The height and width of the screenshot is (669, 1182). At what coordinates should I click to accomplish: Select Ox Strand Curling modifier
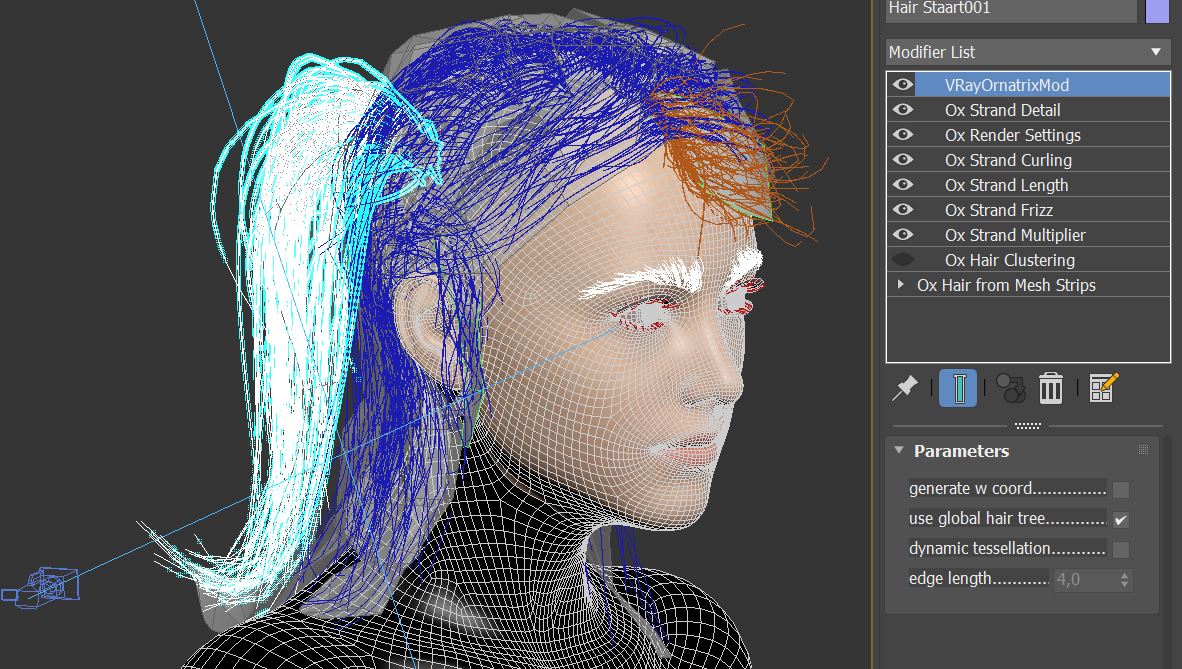1008,160
